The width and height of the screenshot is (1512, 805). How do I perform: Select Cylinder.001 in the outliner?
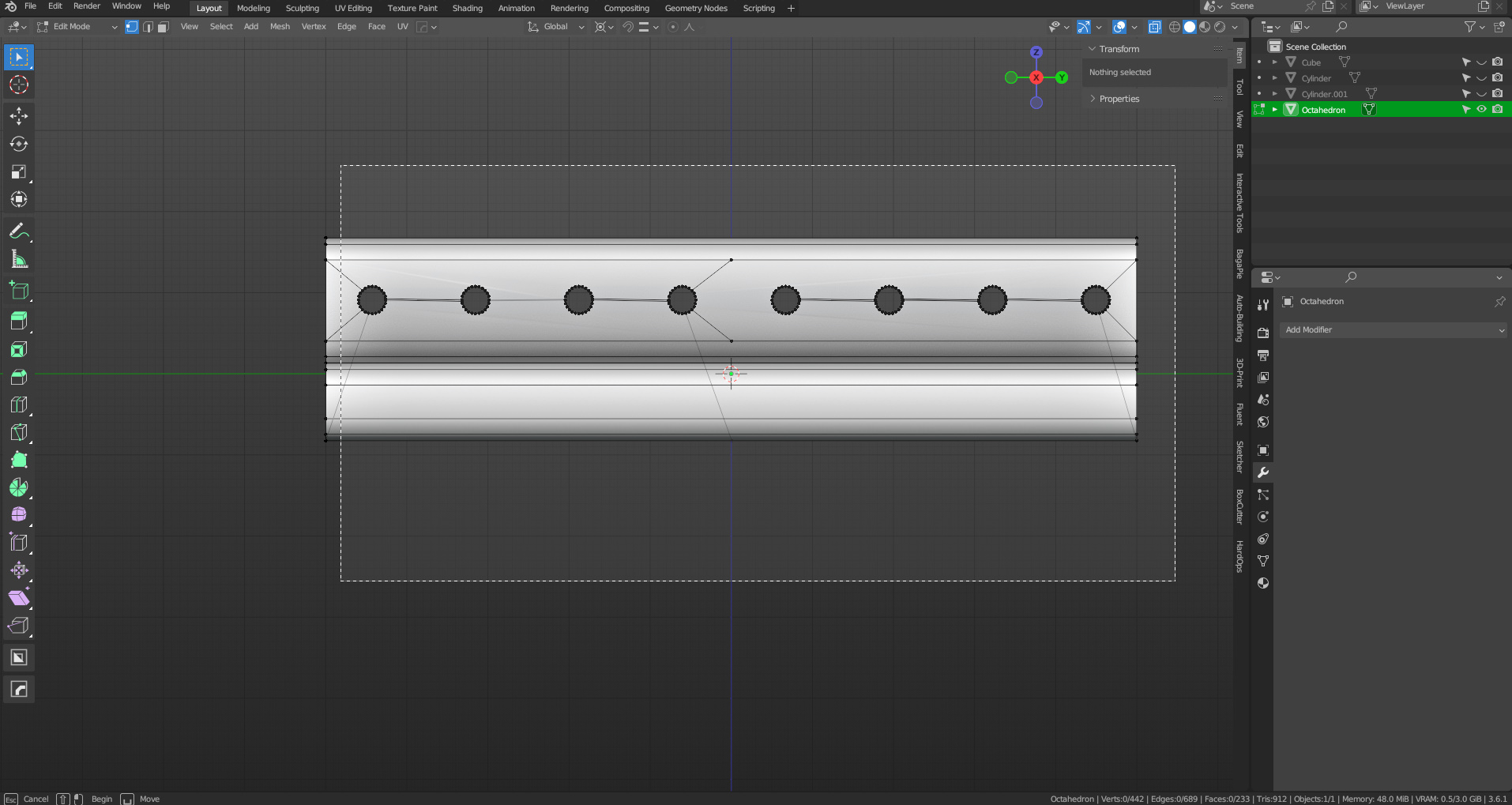(x=1324, y=94)
